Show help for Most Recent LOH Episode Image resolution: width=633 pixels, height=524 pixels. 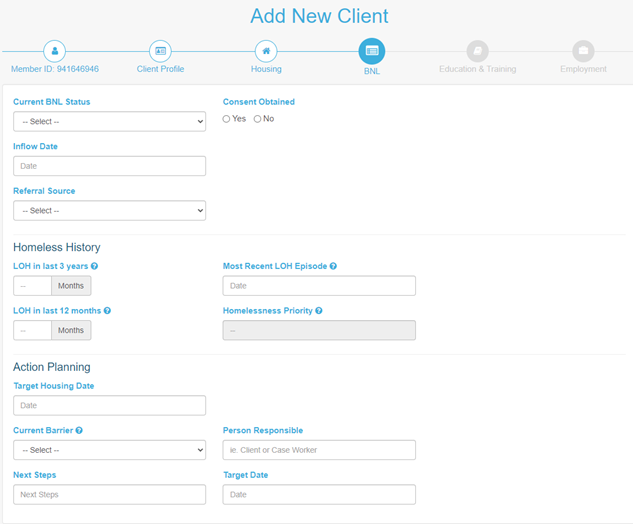(x=333, y=267)
